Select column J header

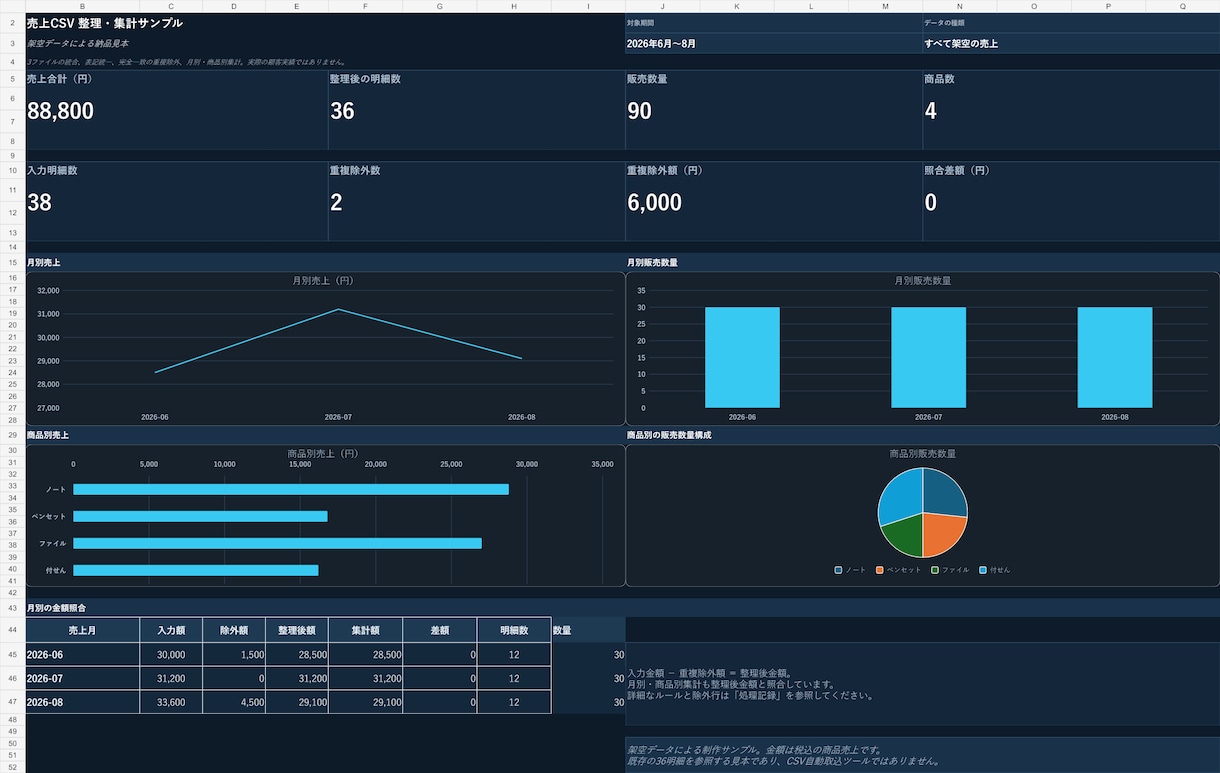(x=662, y=6)
